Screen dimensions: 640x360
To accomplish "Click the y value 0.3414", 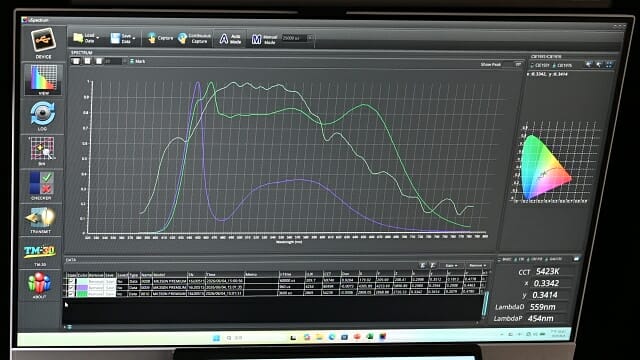I will point(545,295).
